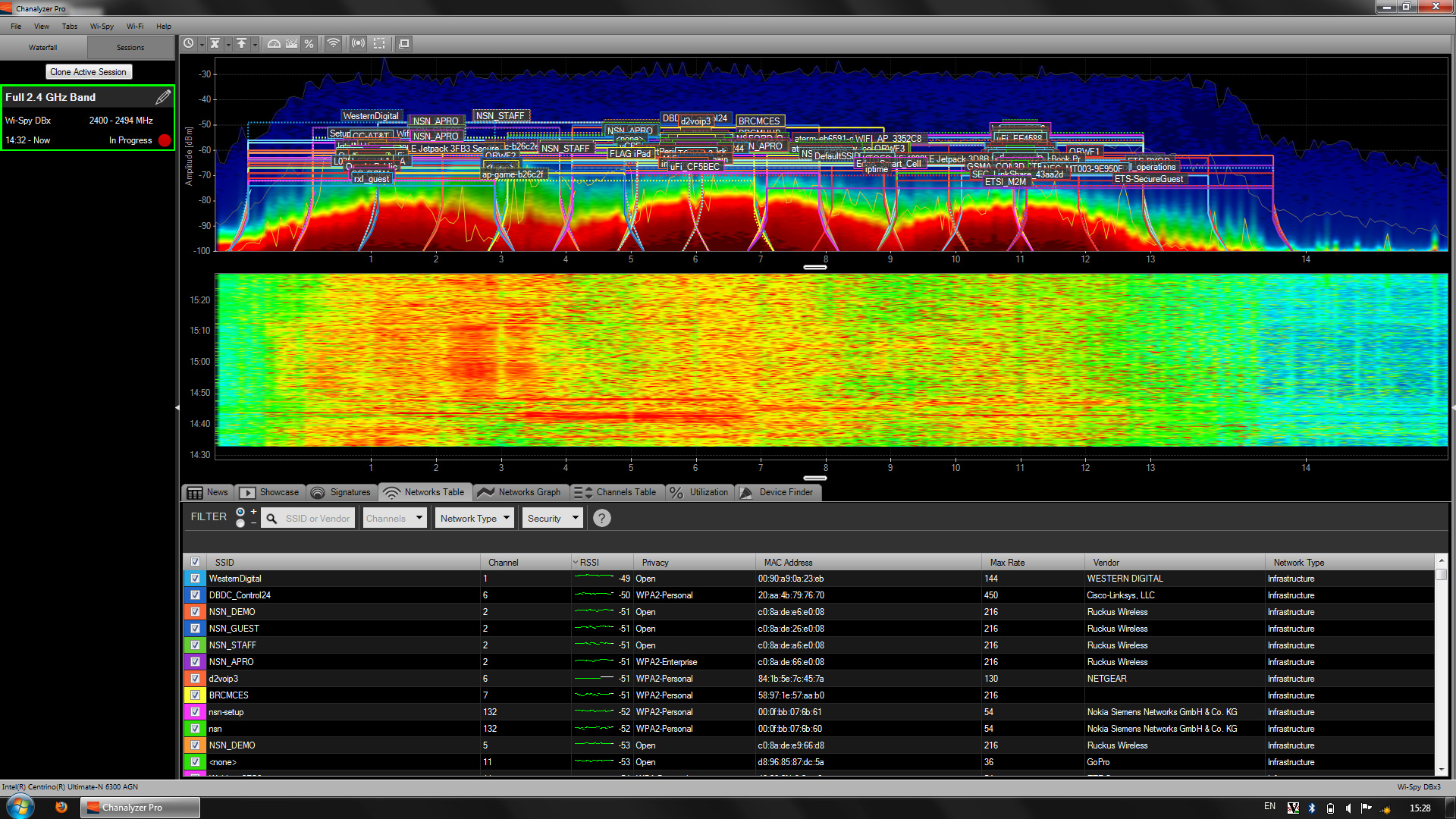Toggle the select-all checkbox in table header
This screenshot has width=1456, height=819.
coord(195,562)
